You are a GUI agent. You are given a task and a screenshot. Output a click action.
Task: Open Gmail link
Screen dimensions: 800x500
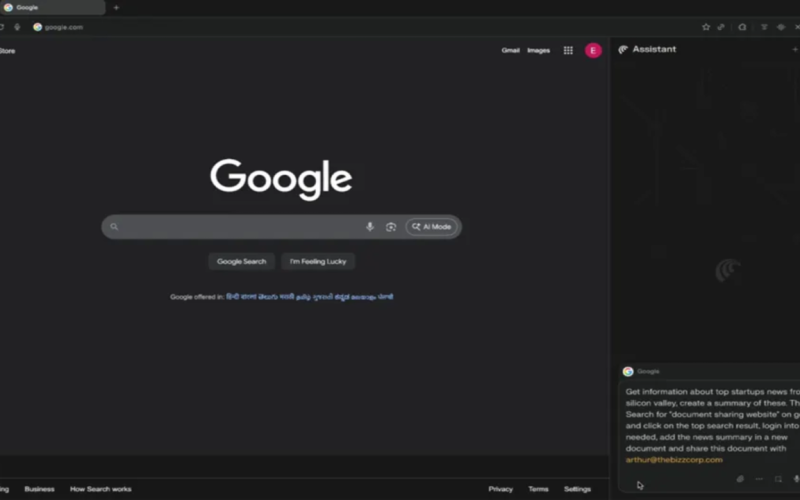coord(510,51)
